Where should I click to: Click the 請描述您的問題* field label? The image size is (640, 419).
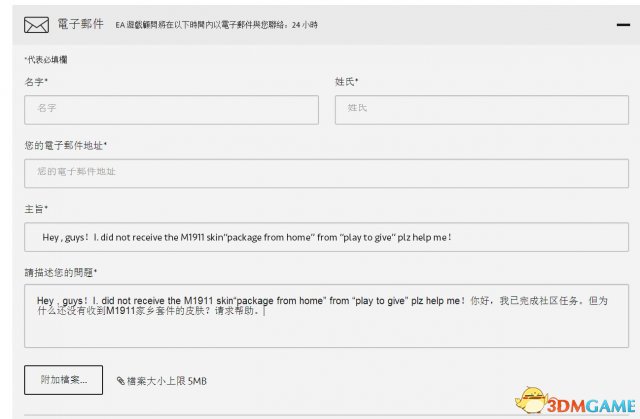(x=61, y=273)
